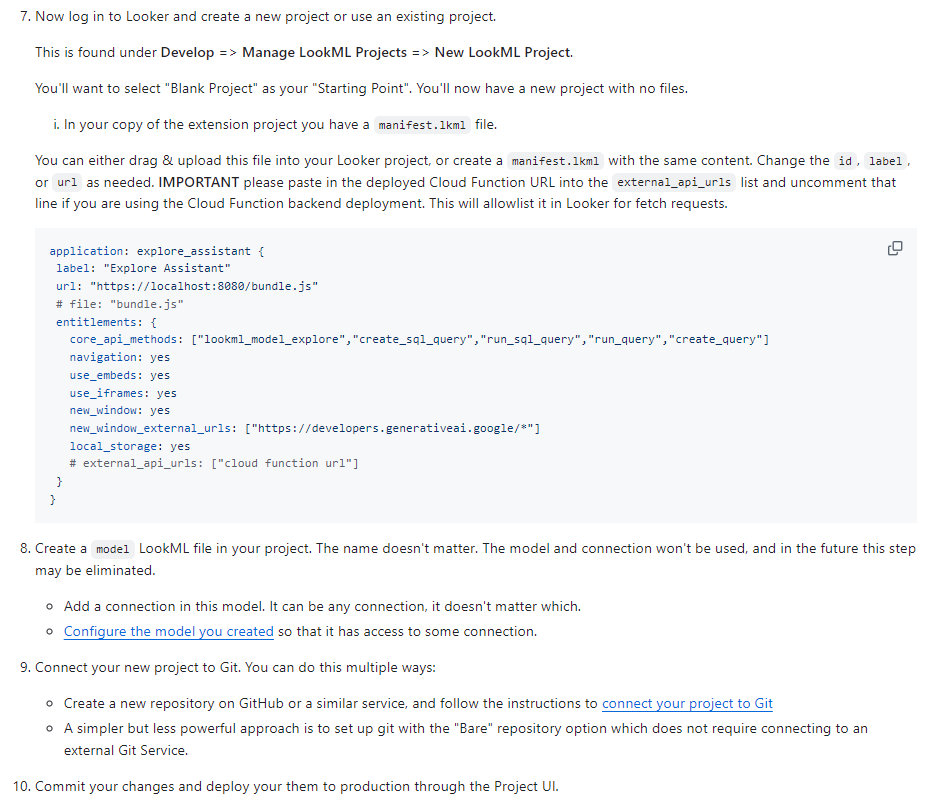
Task: Click the inline code 'label' in the paragraph
Action: (x=885, y=161)
